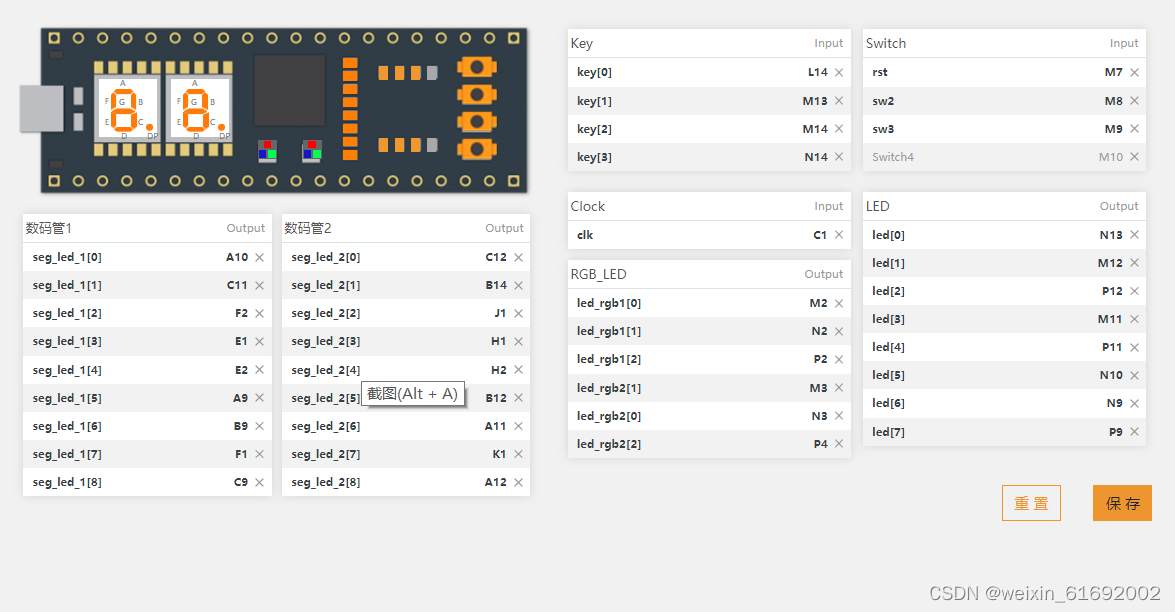The height and width of the screenshot is (612, 1175).
Task: Remove led_rgb1[0] pin M2
Action: point(839,303)
